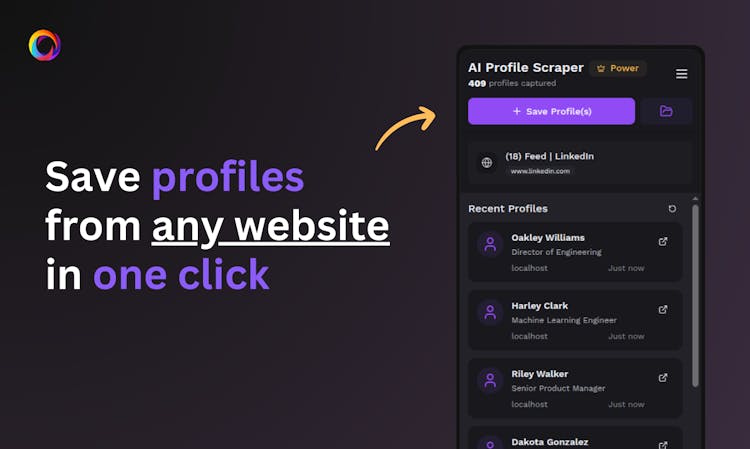Open Dakota Gonzalez profile external link

(663, 445)
